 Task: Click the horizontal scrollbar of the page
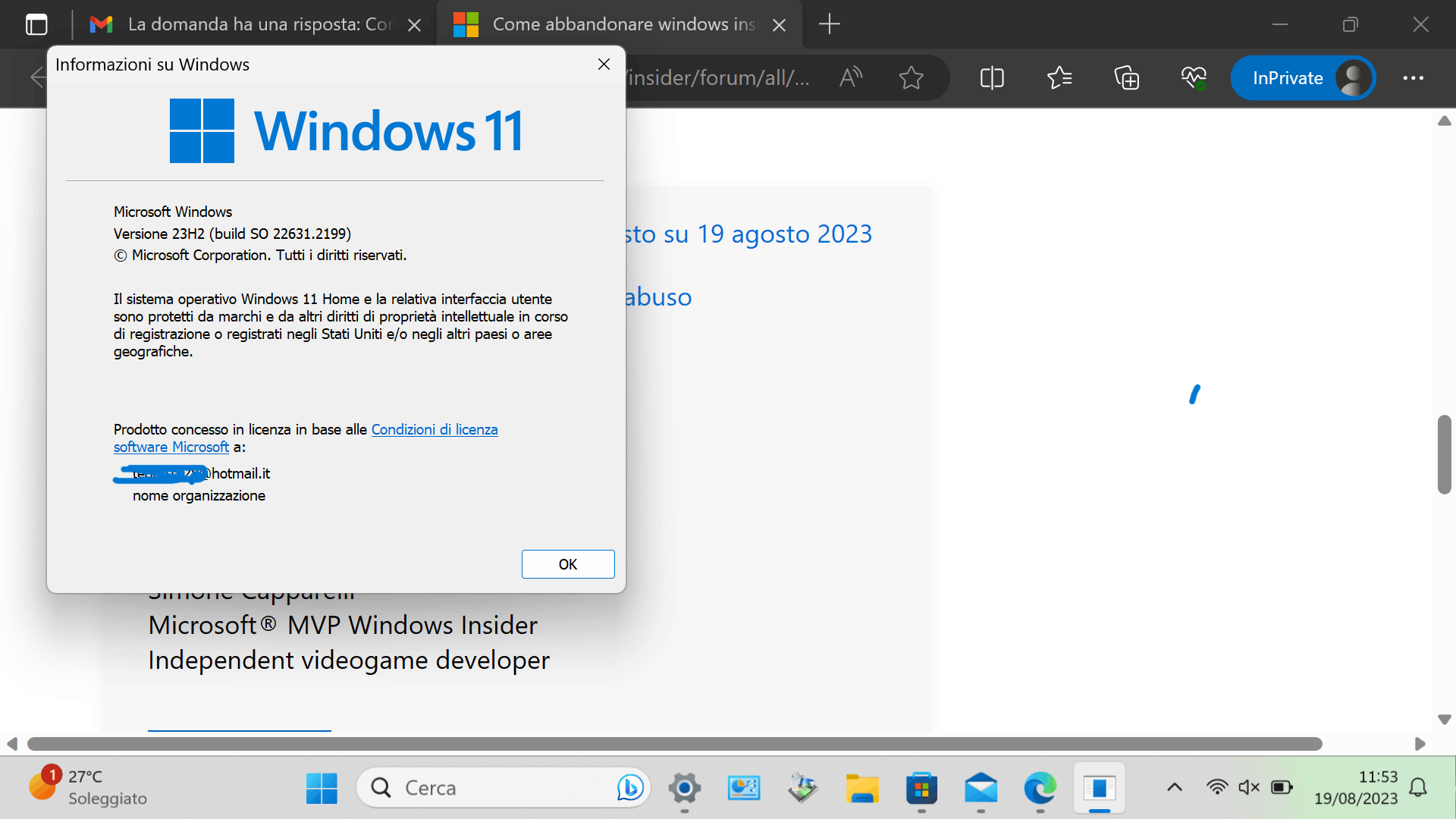(x=675, y=744)
